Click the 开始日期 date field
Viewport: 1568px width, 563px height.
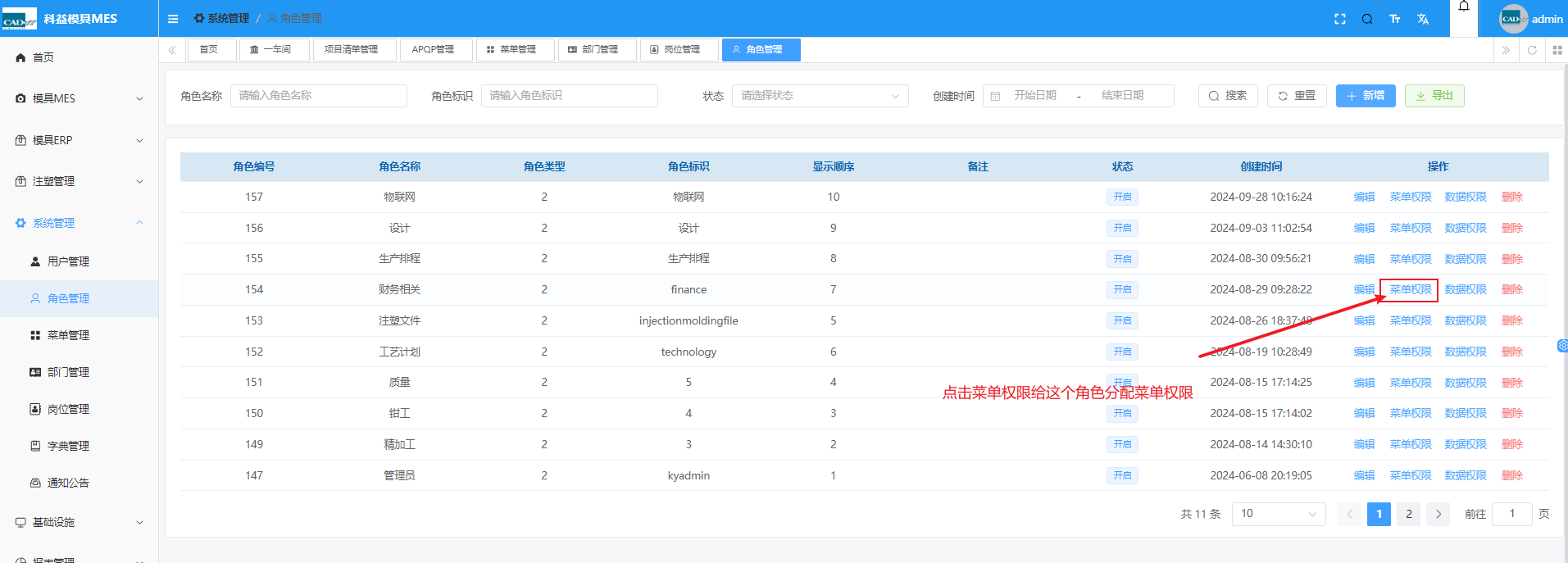click(x=1034, y=96)
